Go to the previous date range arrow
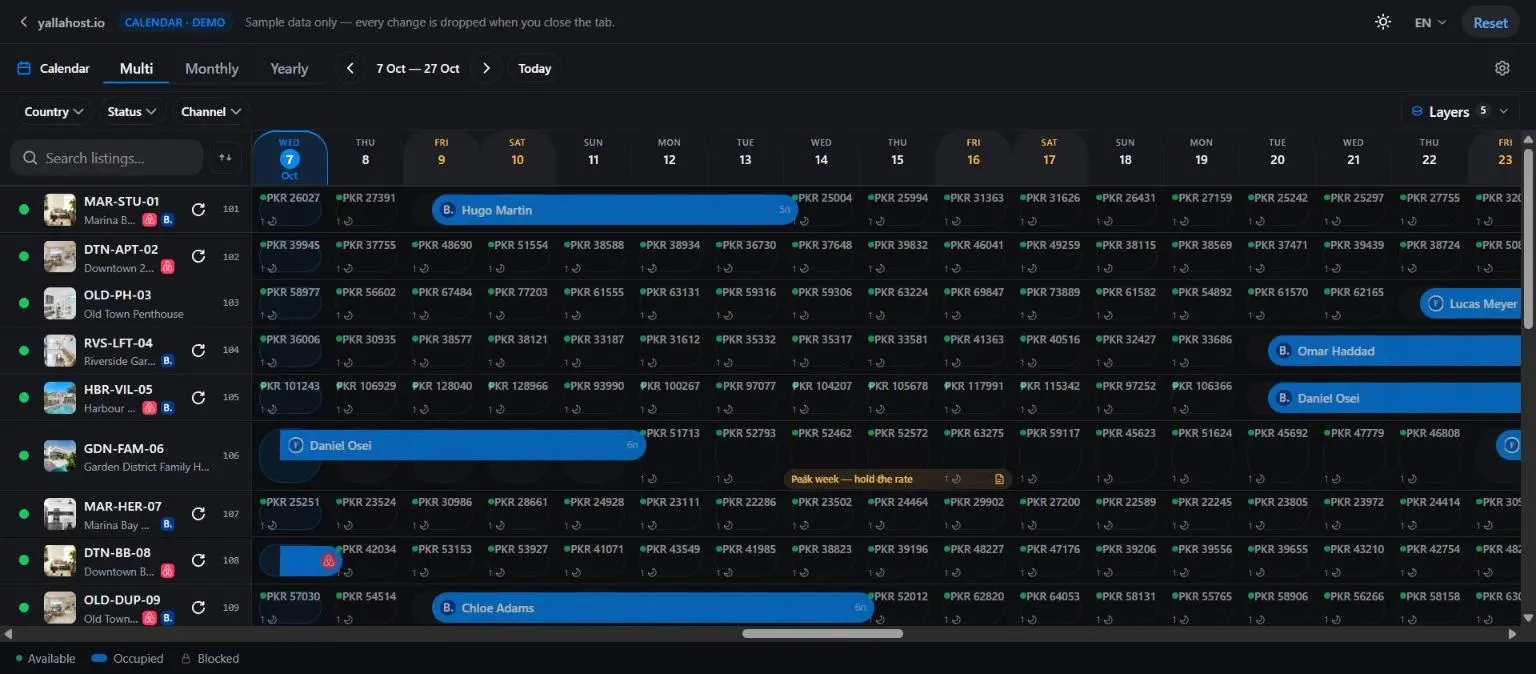 (x=350, y=68)
